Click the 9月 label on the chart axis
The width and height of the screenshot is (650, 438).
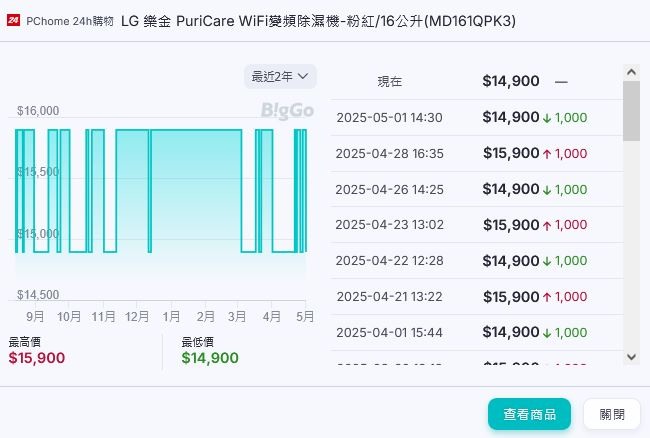tap(35, 317)
